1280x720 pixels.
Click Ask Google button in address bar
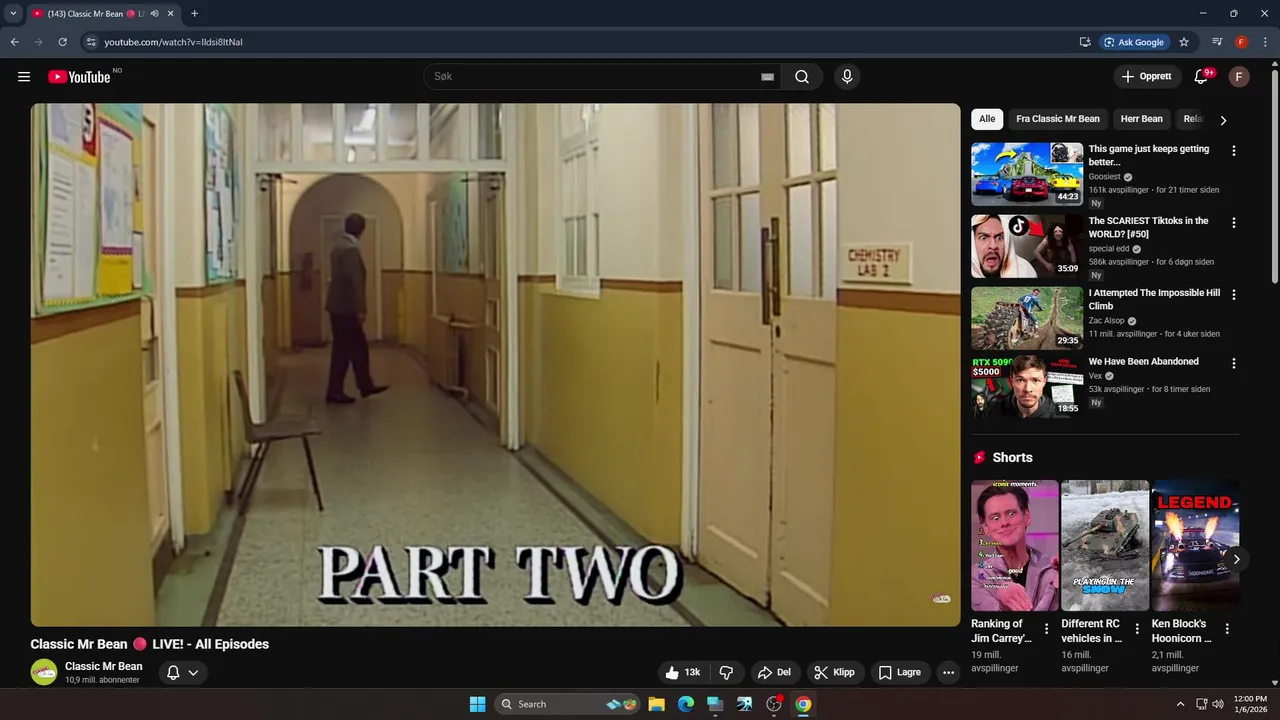(1134, 42)
